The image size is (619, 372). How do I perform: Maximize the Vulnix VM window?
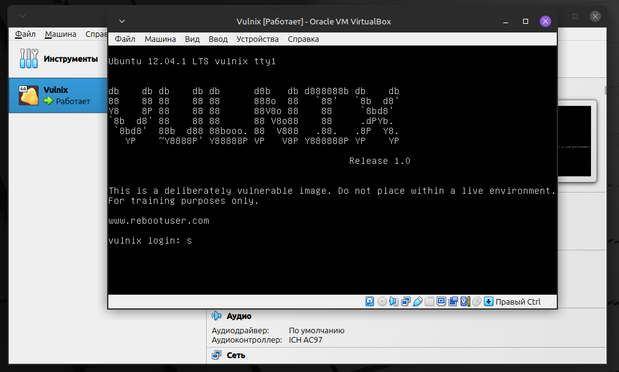525,21
